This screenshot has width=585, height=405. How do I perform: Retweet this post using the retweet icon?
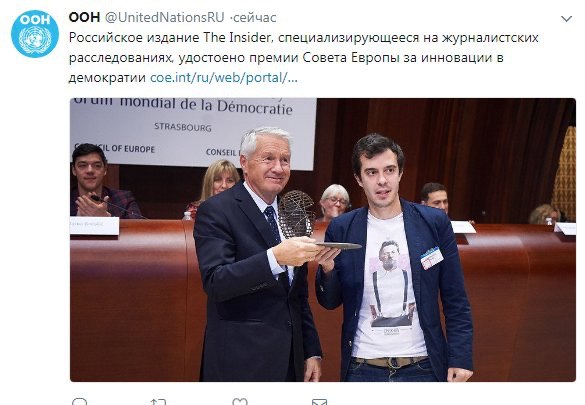coord(157,402)
